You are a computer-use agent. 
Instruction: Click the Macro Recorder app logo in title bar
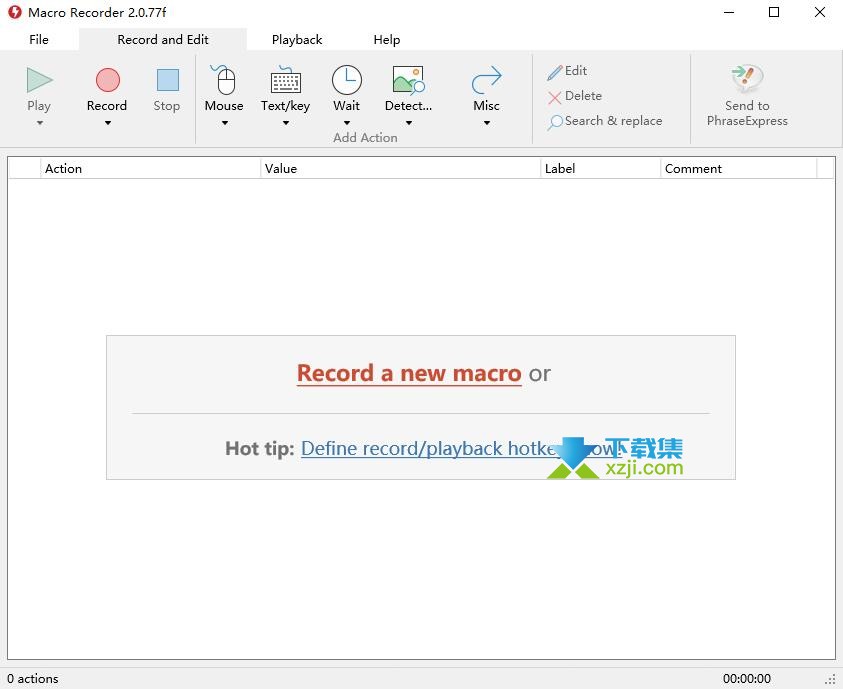[15, 12]
